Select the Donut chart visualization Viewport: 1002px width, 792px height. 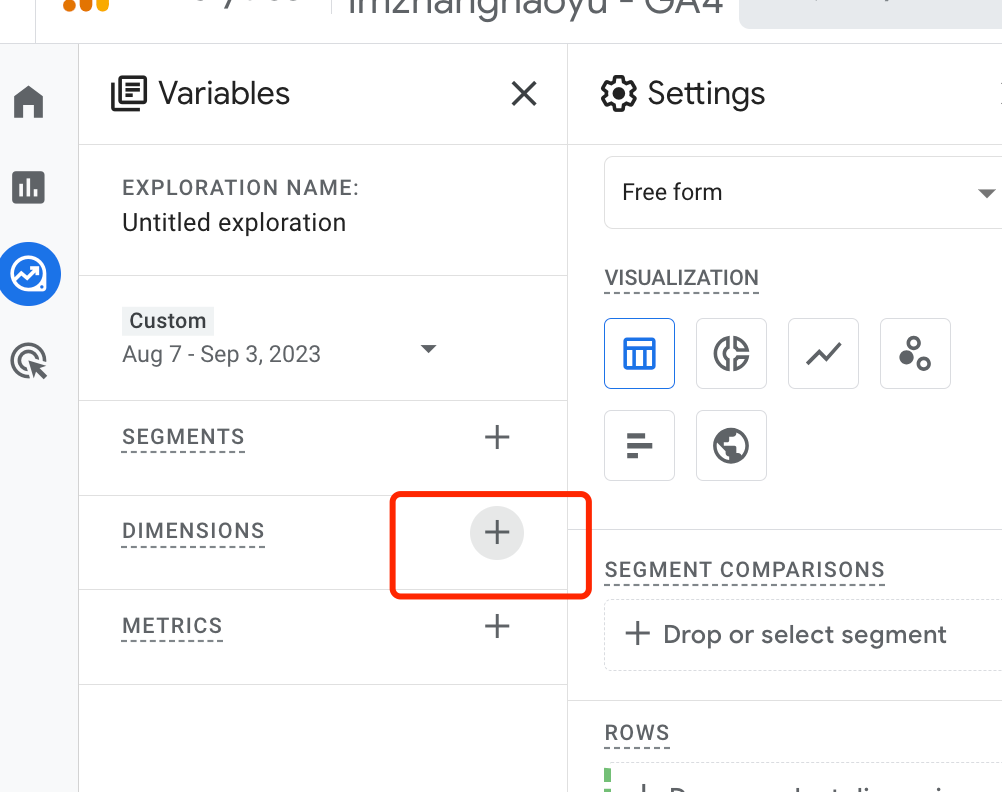(731, 353)
